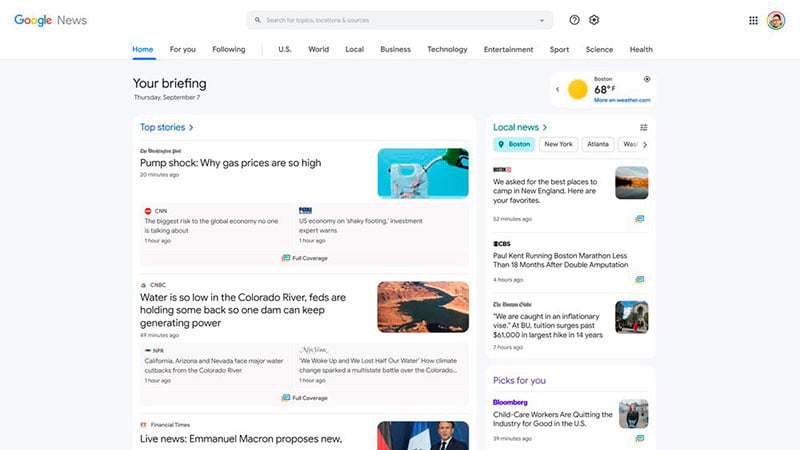Open Child-Care Workers Quitting story

(553, 419)
